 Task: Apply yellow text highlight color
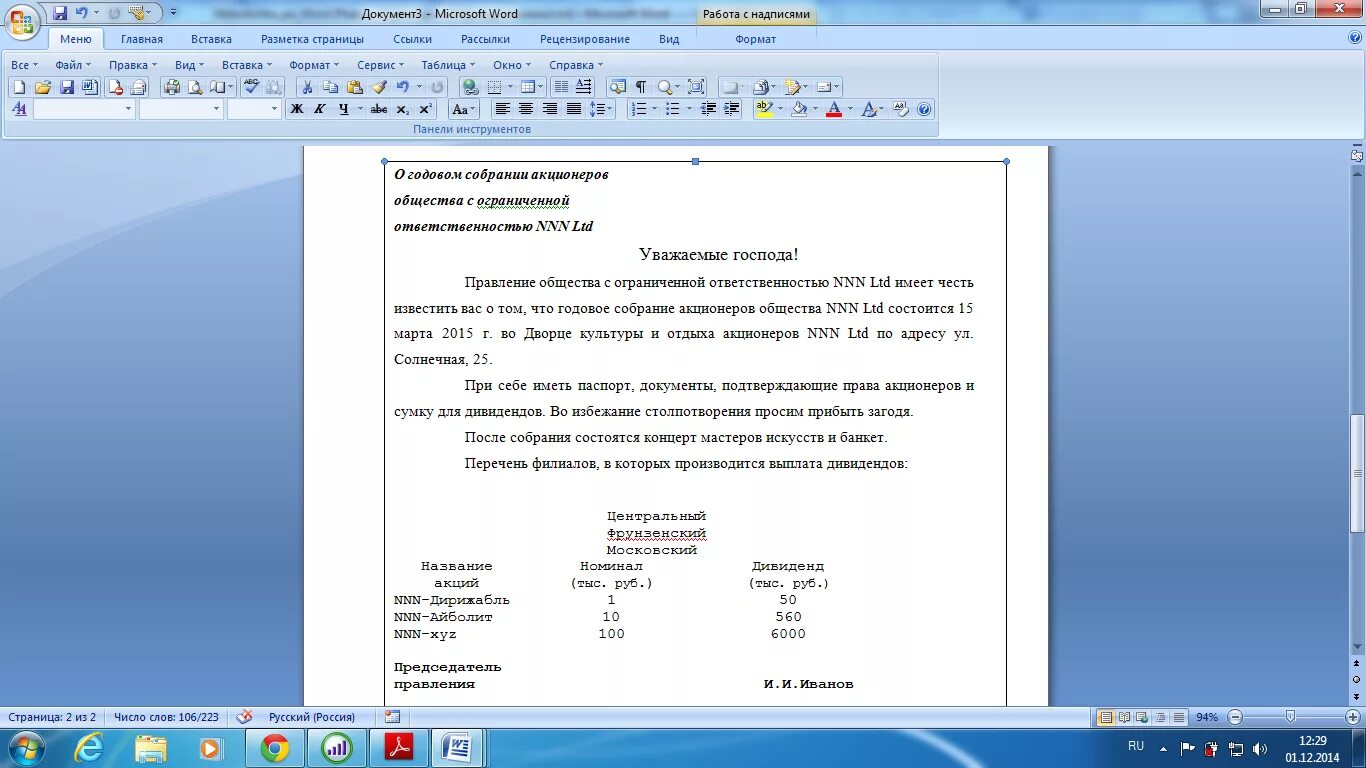click(764, 109)
